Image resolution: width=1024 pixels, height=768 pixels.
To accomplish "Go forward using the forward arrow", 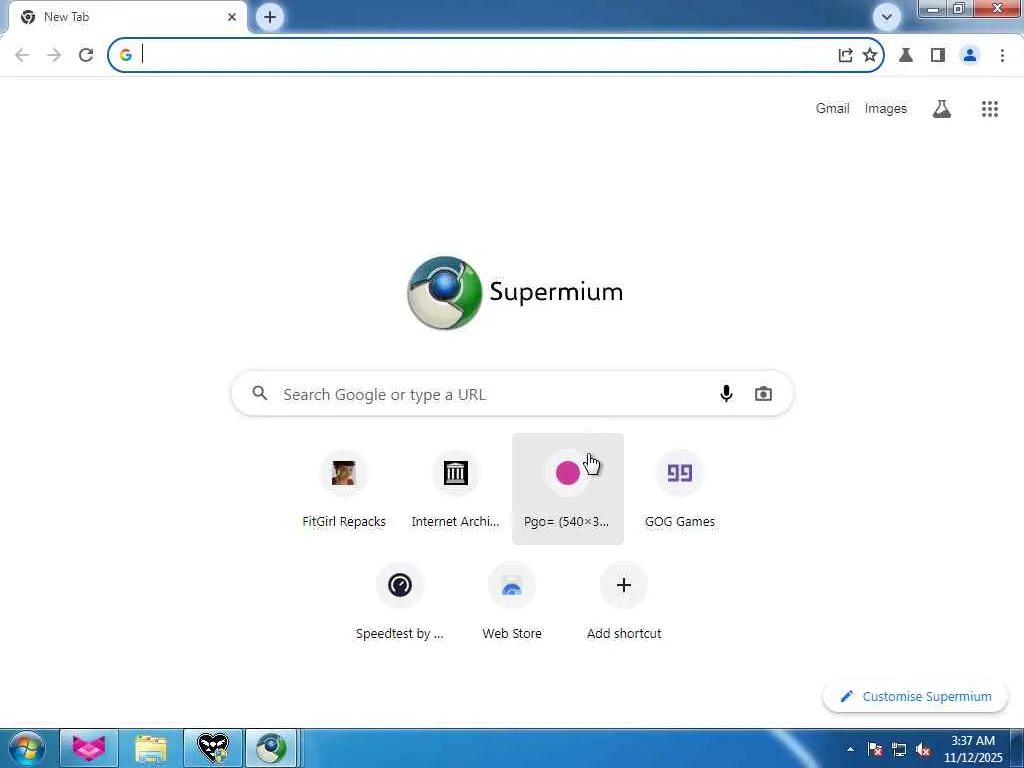I will (54, 55).
